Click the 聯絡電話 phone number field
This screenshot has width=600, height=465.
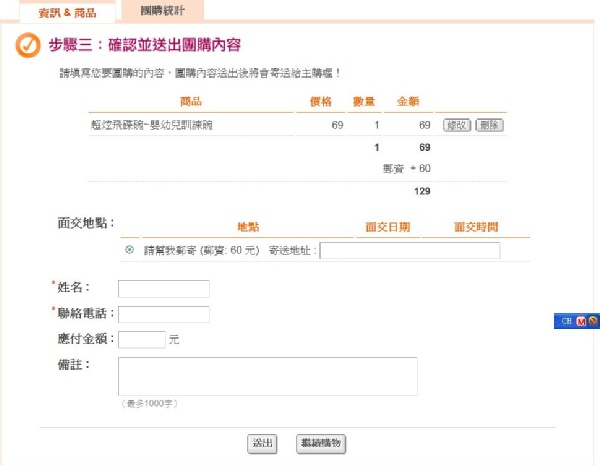[163, 314]
